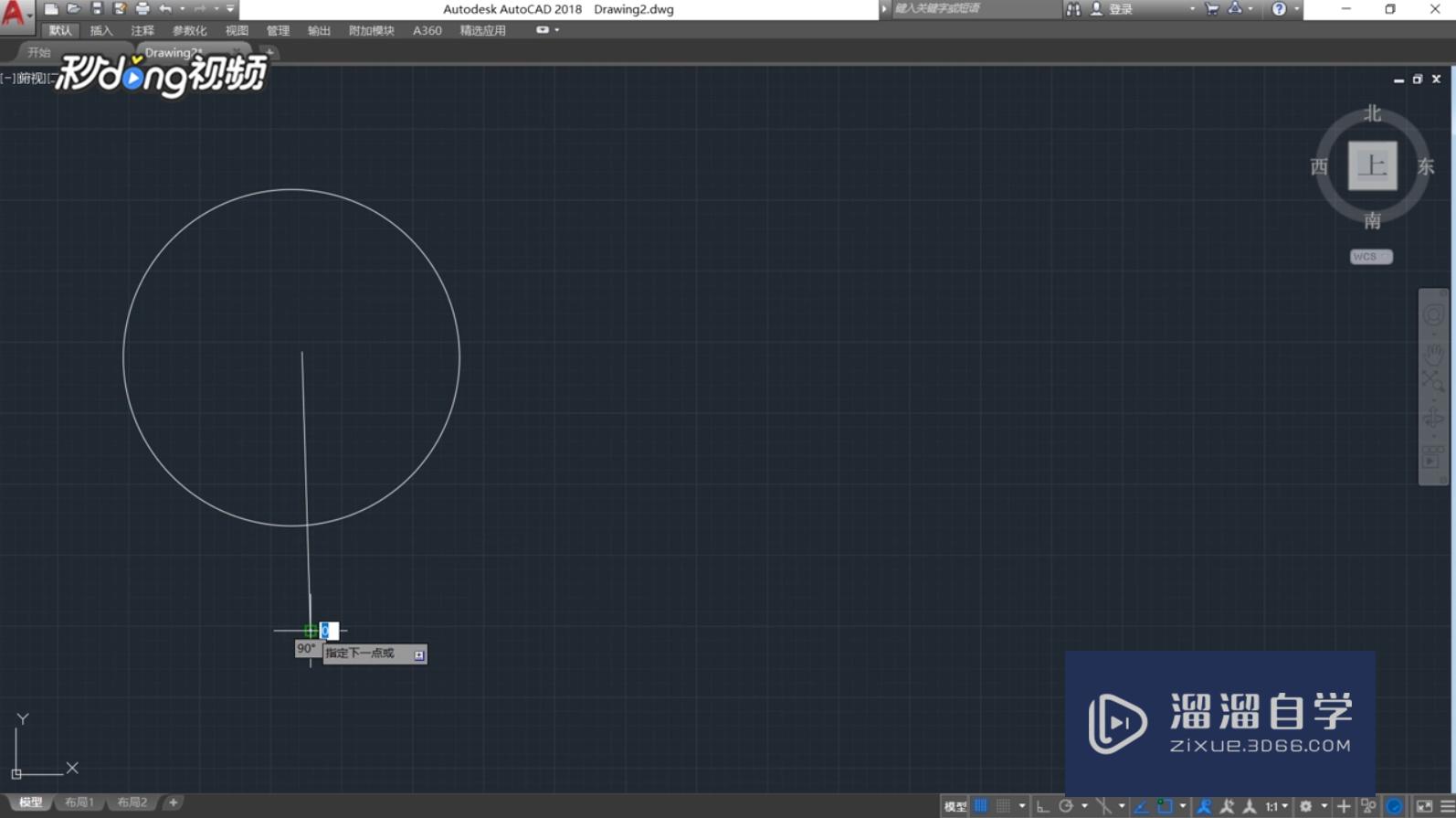This screenshot has height=818, width=1456.
Task: Open the Customize Quick Access Toolbar dropdown
Action: click(230, 9)
